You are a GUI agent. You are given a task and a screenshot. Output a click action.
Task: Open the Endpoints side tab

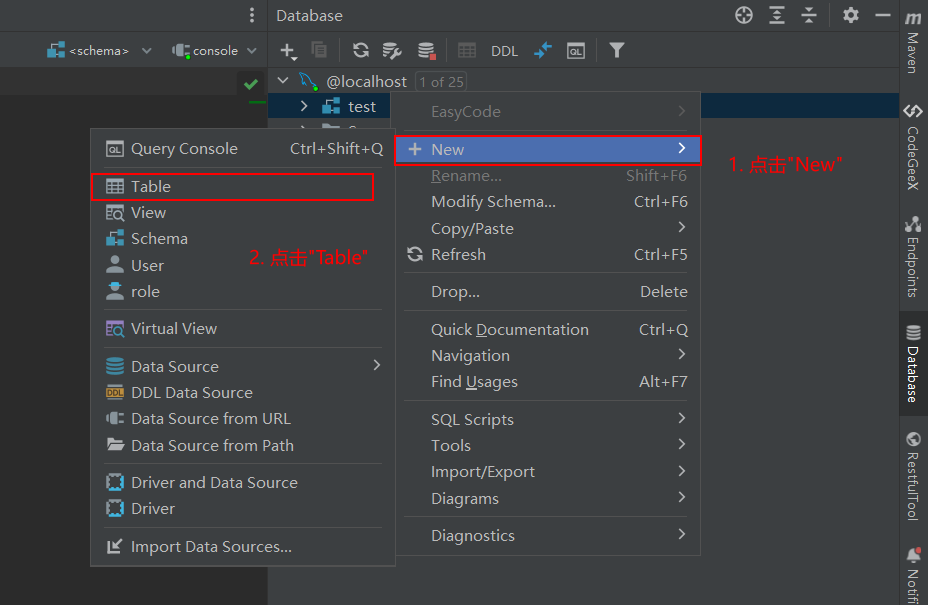pos(913,256)
